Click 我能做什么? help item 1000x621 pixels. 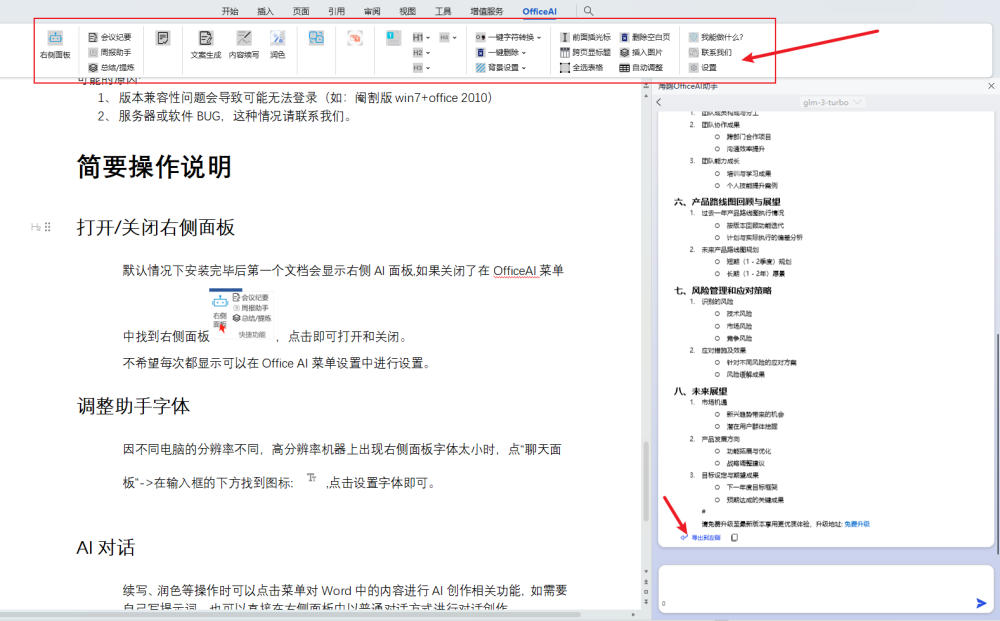(x=716, y=37)
